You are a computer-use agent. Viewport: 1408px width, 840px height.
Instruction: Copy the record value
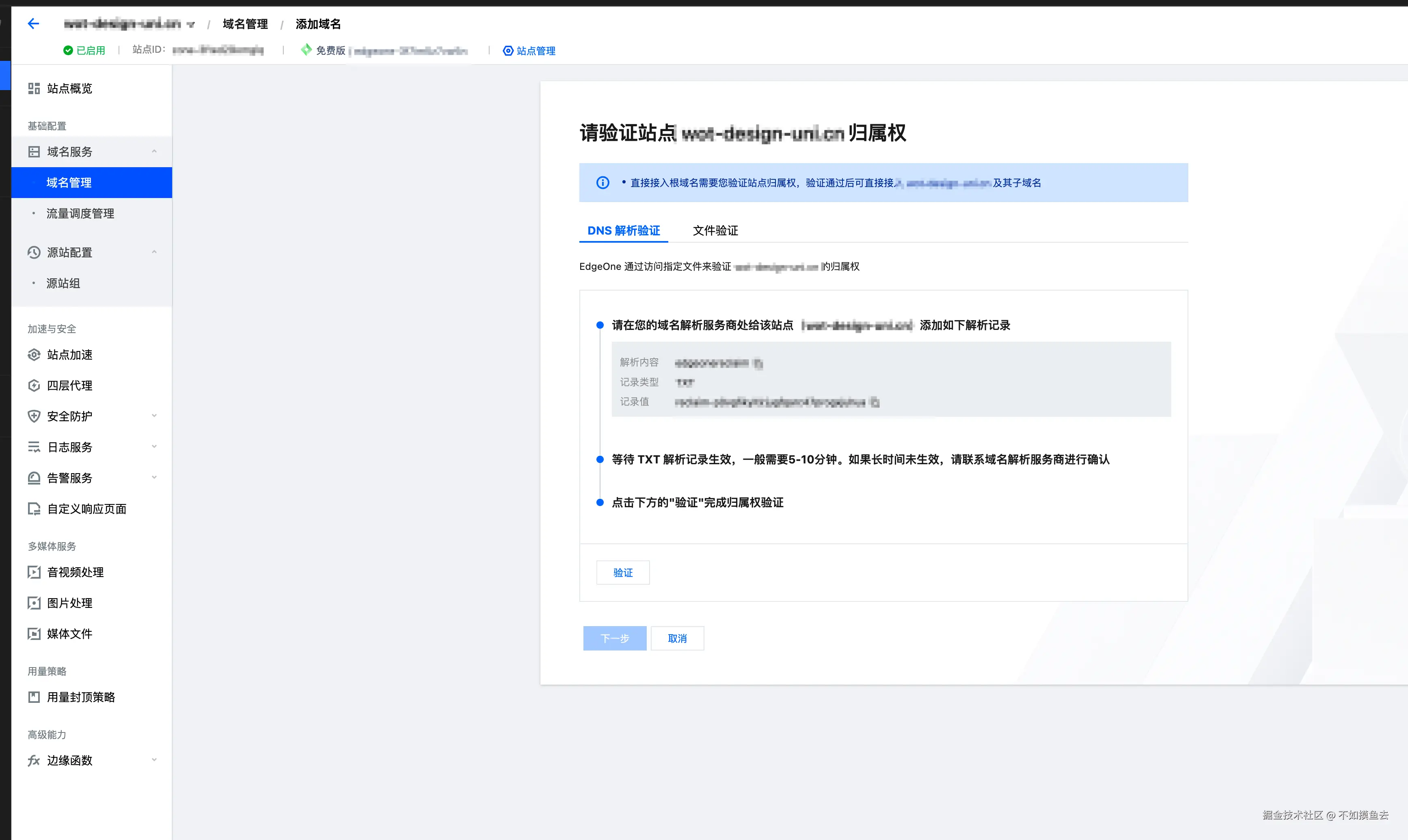(x=875, y=403)
